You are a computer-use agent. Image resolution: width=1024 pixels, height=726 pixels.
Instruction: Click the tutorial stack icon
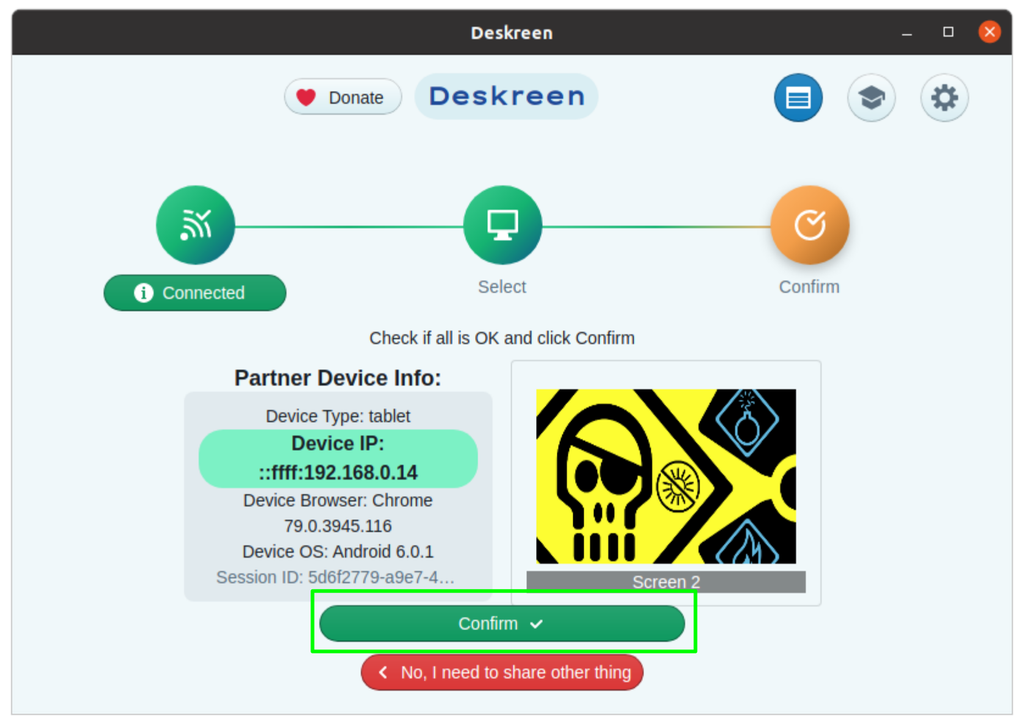[871, 97]
